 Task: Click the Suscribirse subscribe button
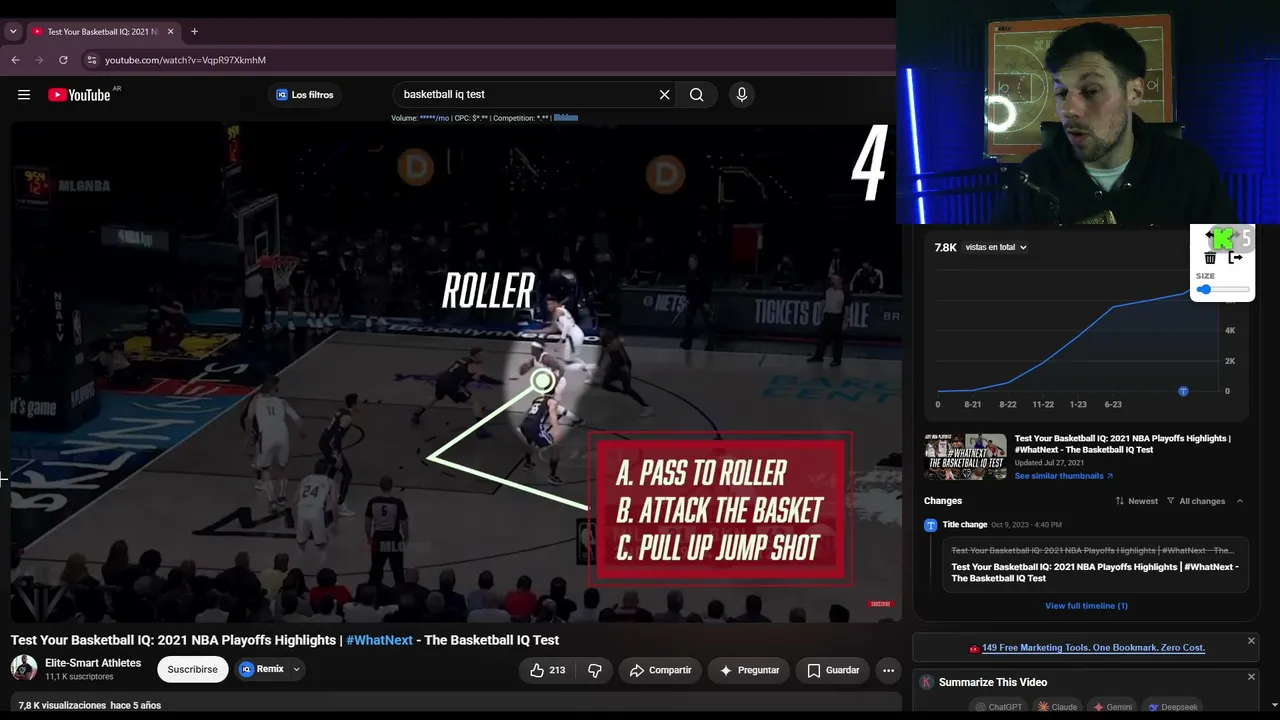[x=192, y=669]
